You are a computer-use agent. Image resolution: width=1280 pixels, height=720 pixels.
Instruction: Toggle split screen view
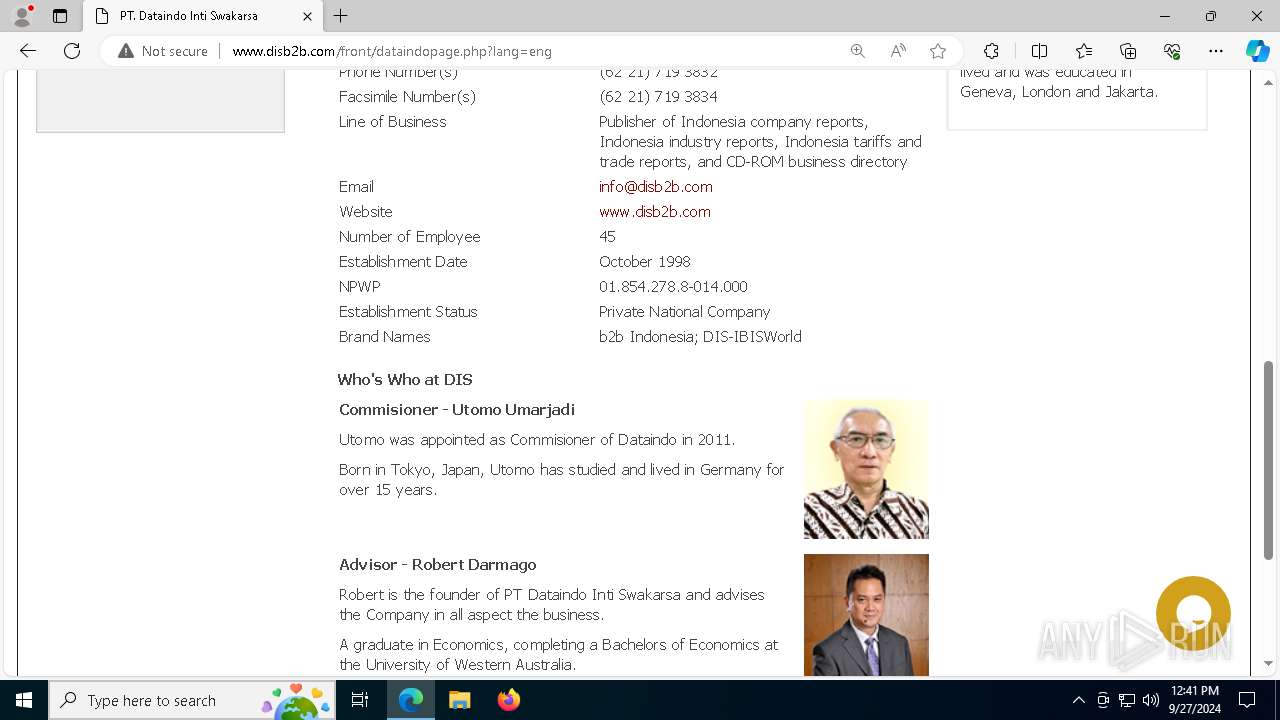pyautogui.click(x=1039, y=51)
